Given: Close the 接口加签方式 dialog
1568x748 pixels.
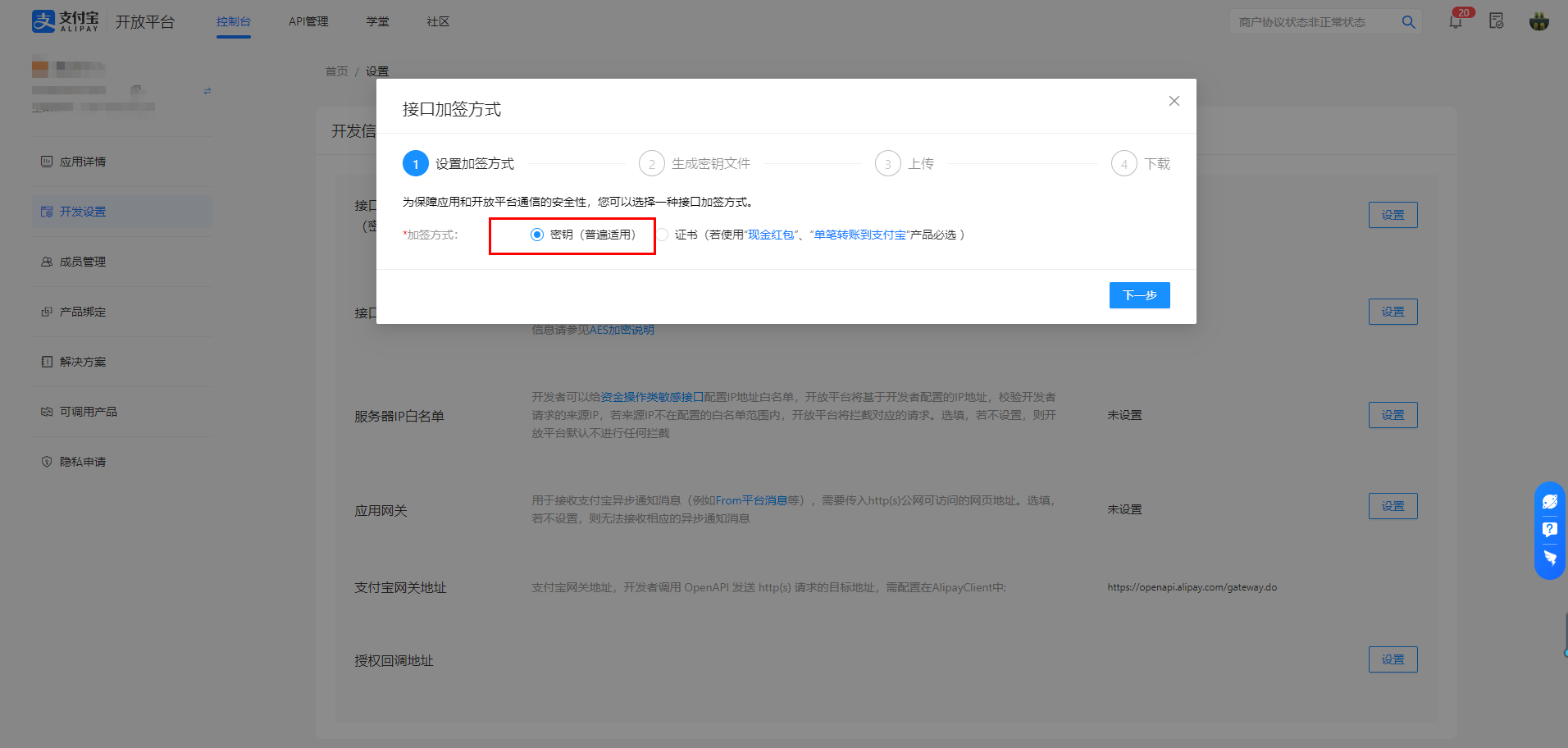Looking at the screenshot, I should click(x=1174, y=101).
